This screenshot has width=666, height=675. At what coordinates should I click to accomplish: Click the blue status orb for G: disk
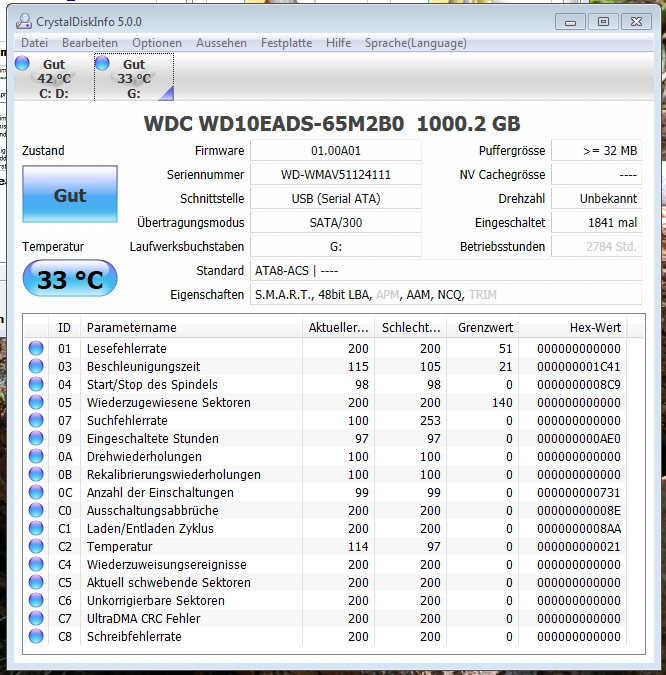pyautogui.click(x=102, y=63)
